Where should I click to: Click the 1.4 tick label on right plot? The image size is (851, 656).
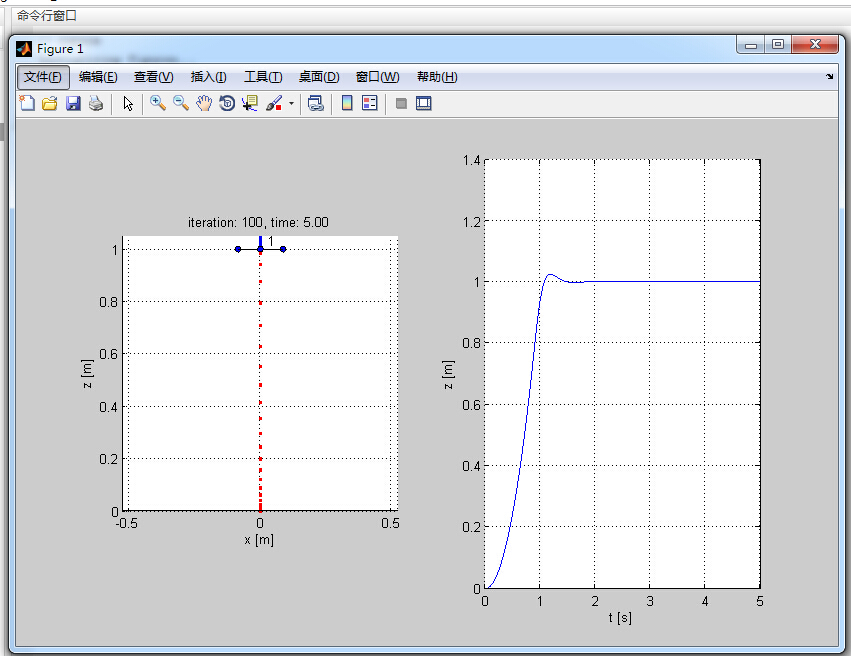tap(471, 160)
